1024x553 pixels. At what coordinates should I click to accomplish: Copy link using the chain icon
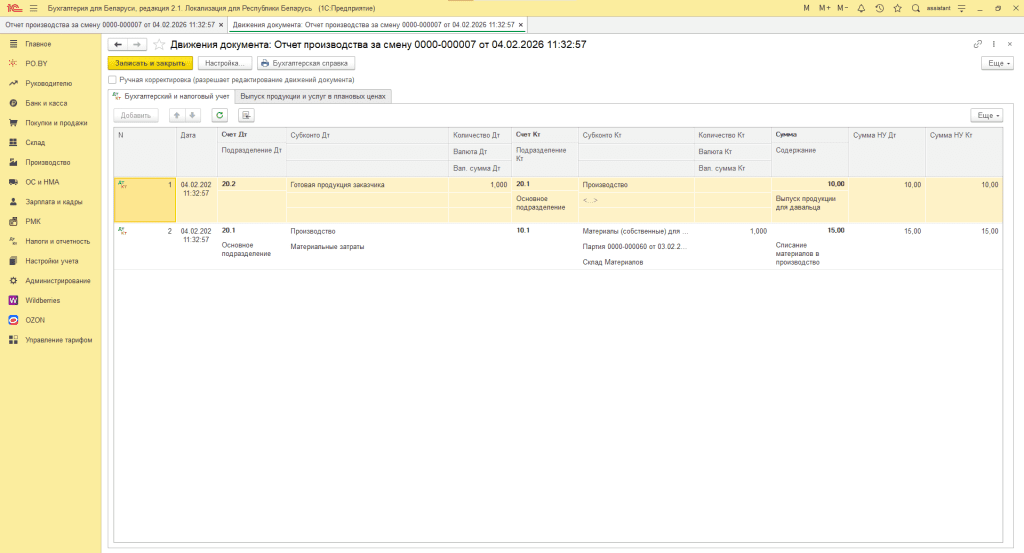[978, 44]
